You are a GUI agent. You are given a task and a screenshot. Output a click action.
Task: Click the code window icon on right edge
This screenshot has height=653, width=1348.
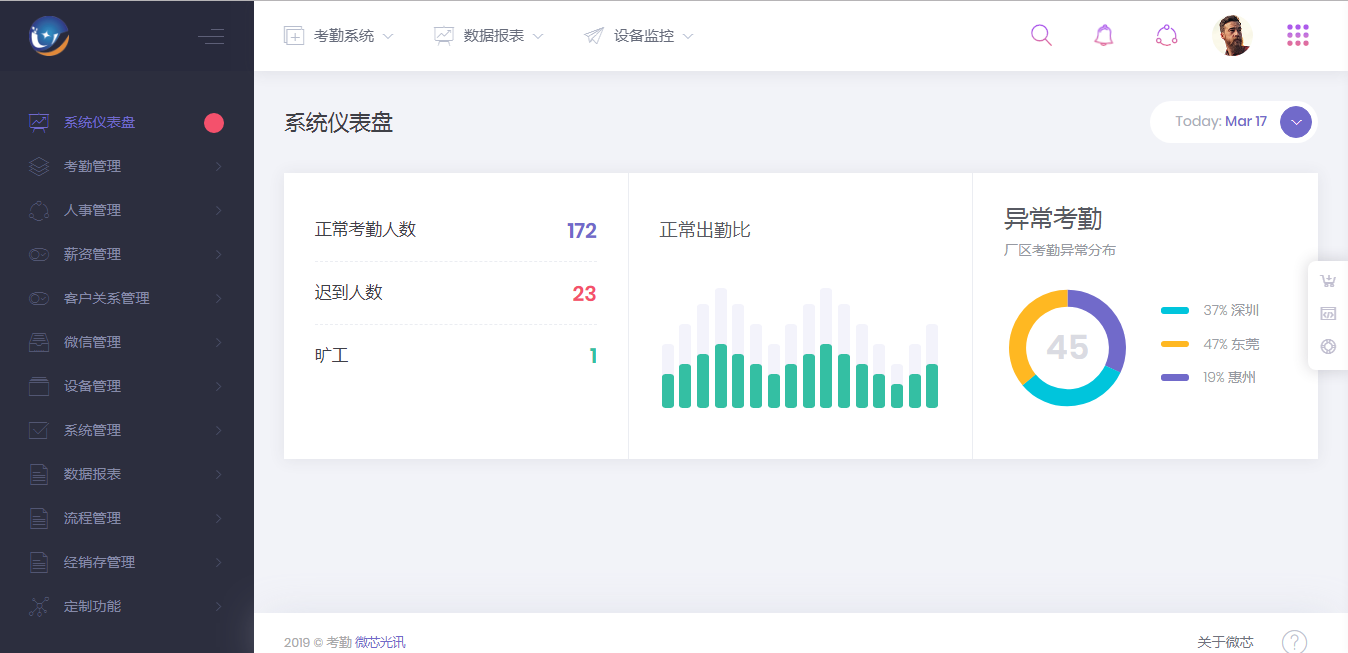coord(1327,314)
